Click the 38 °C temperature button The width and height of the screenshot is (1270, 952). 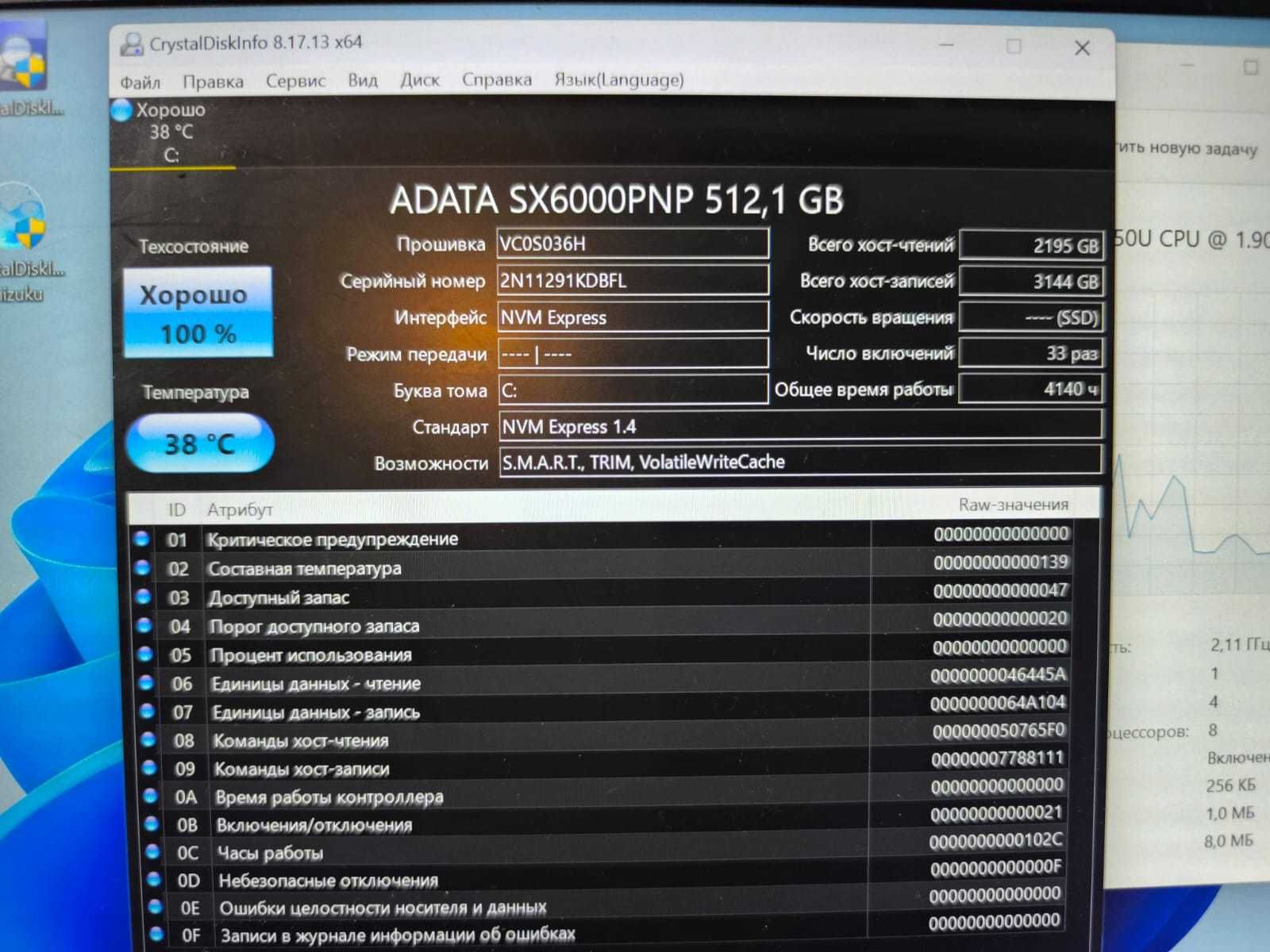(x=200, y=443)
